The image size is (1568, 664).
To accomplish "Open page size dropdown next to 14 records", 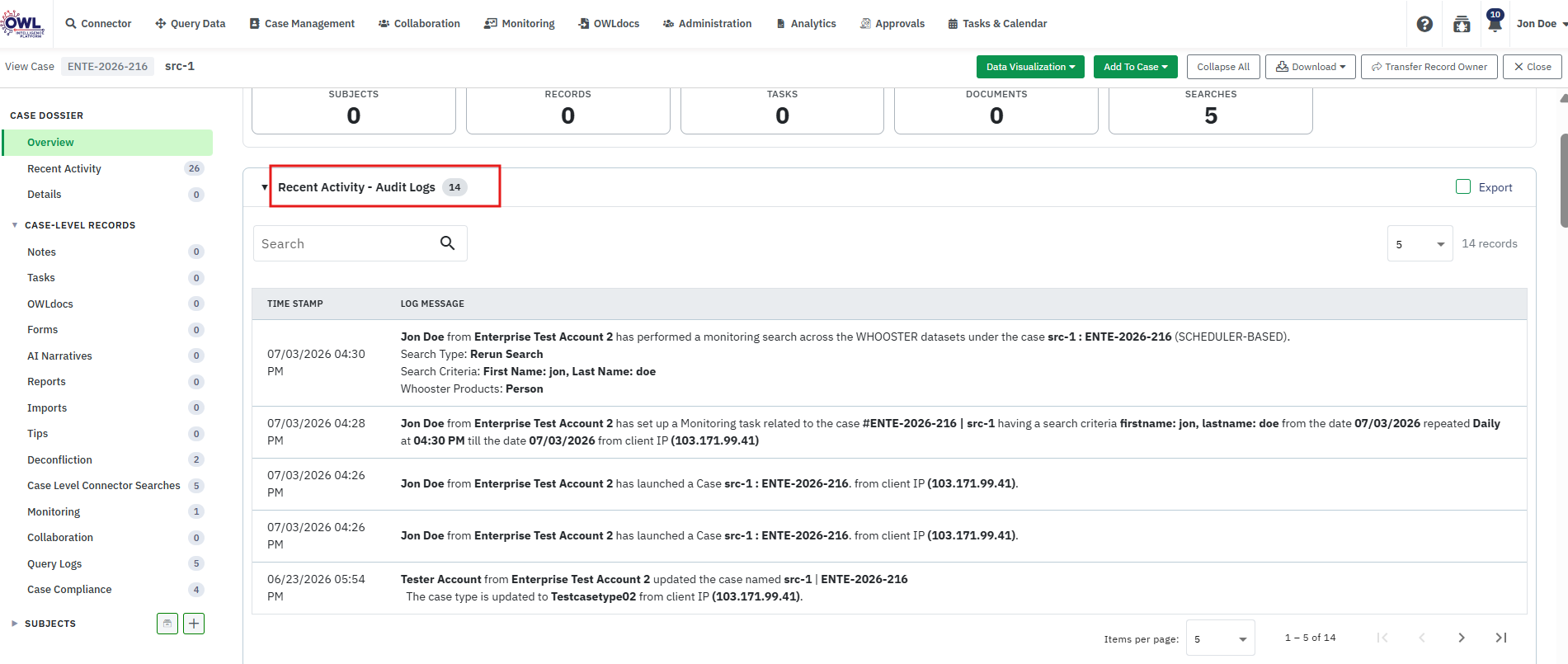I will coord(1420,244).
